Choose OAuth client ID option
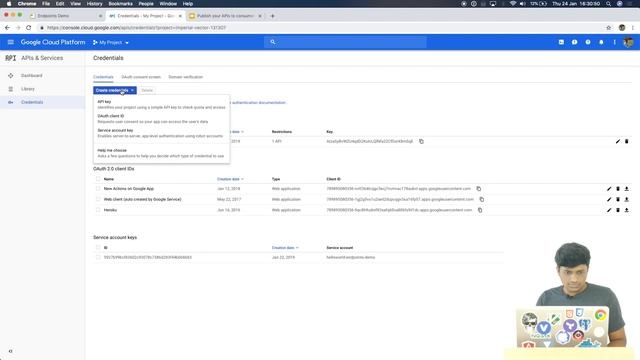The image size is (640, 360). click(x=161, y=118)
